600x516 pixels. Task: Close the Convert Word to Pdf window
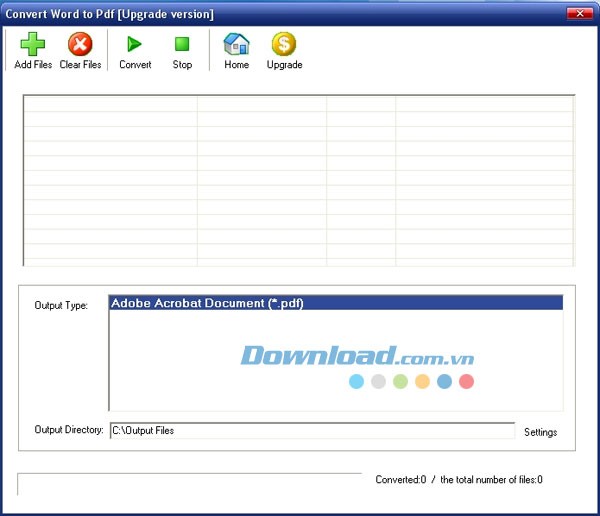coord(580,14)
